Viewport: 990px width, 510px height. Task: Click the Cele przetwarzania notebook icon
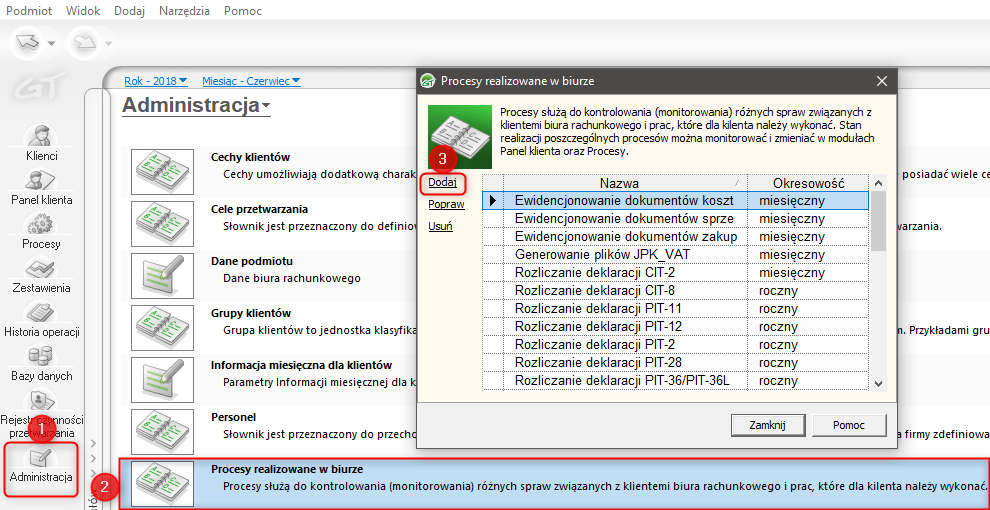click(162, 223)
